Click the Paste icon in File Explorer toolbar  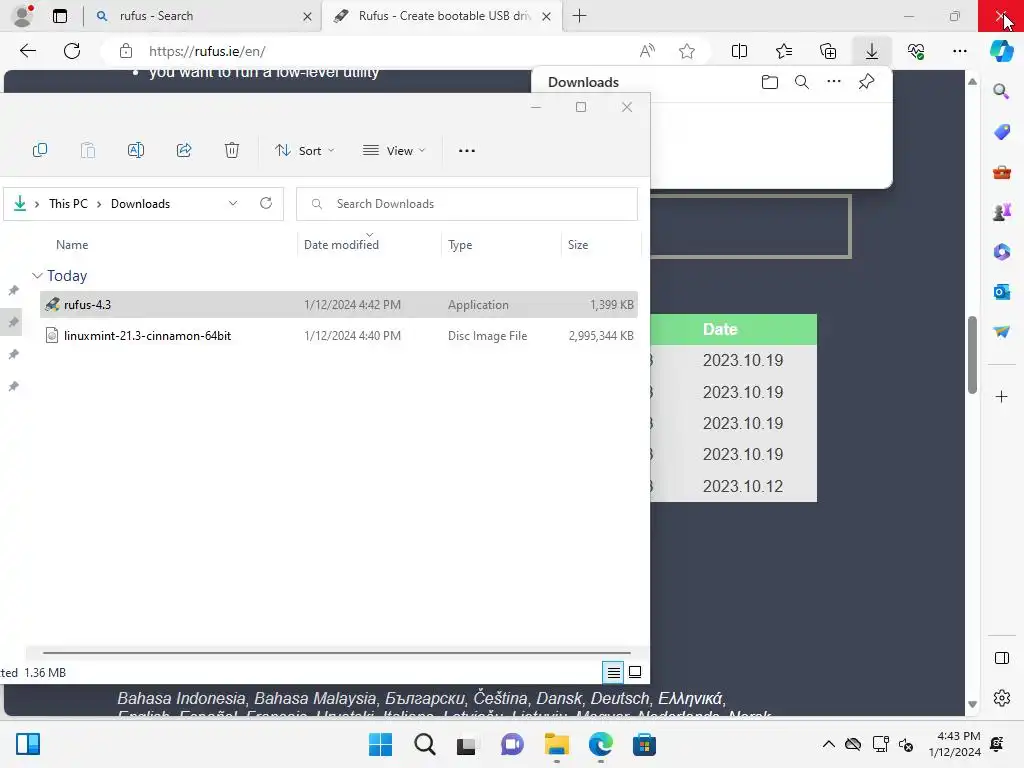click(88, 150)
